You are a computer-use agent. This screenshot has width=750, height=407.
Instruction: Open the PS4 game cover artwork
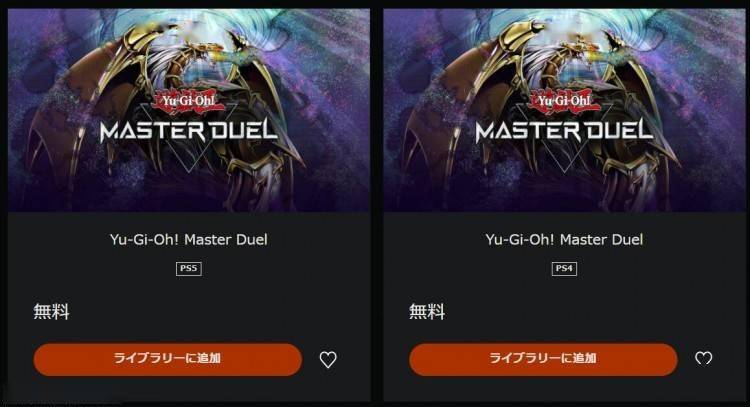(x=564, y=110)
